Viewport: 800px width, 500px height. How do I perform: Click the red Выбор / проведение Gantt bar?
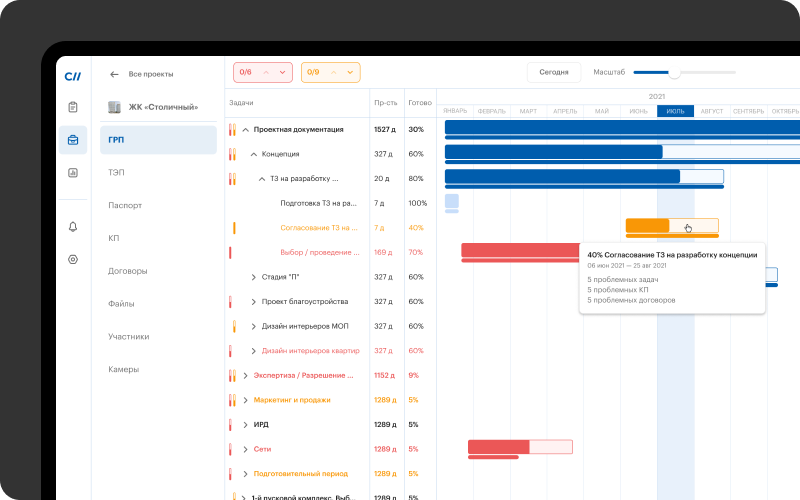pos(520,250)
